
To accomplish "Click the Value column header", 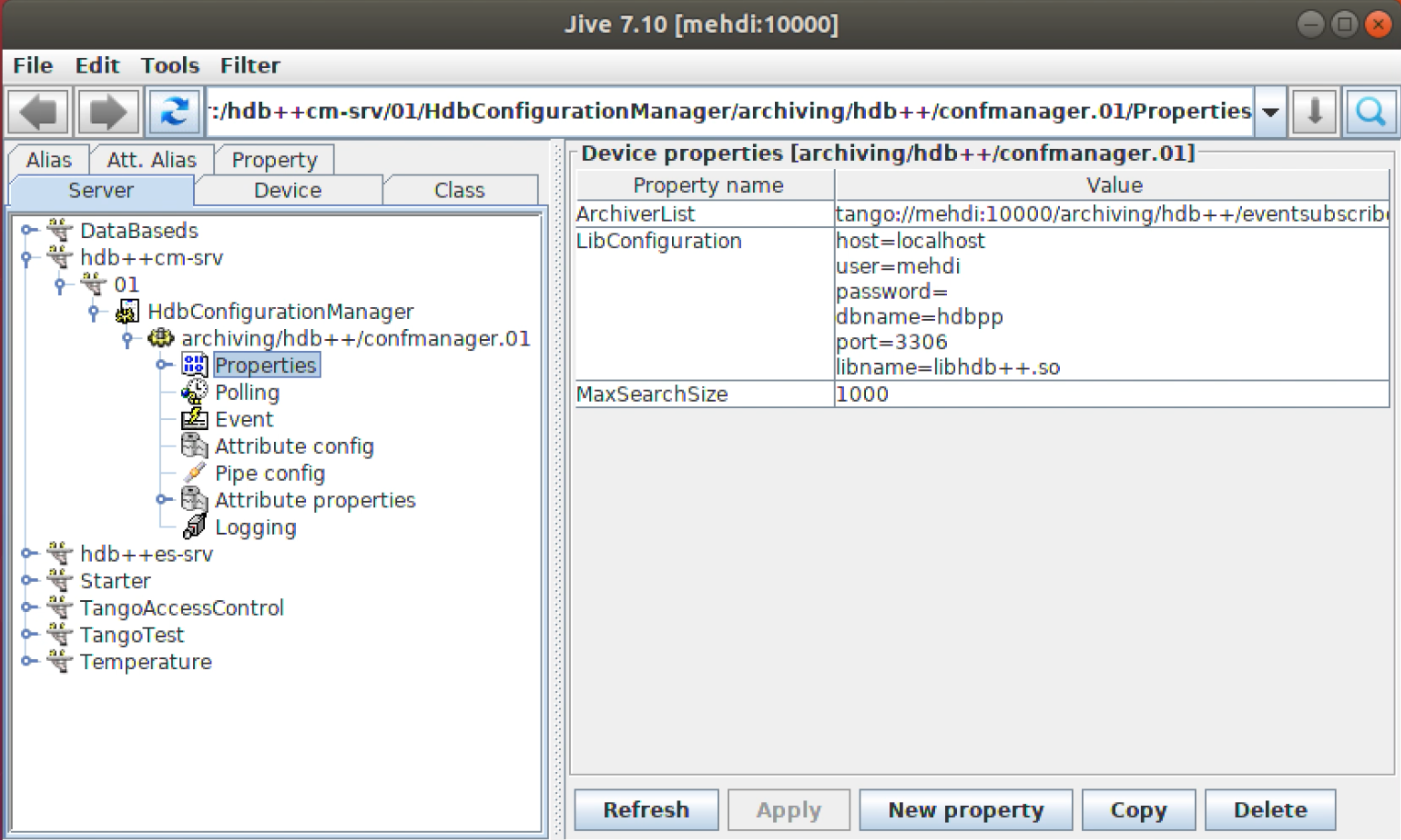I will (x=1112, y=185).
